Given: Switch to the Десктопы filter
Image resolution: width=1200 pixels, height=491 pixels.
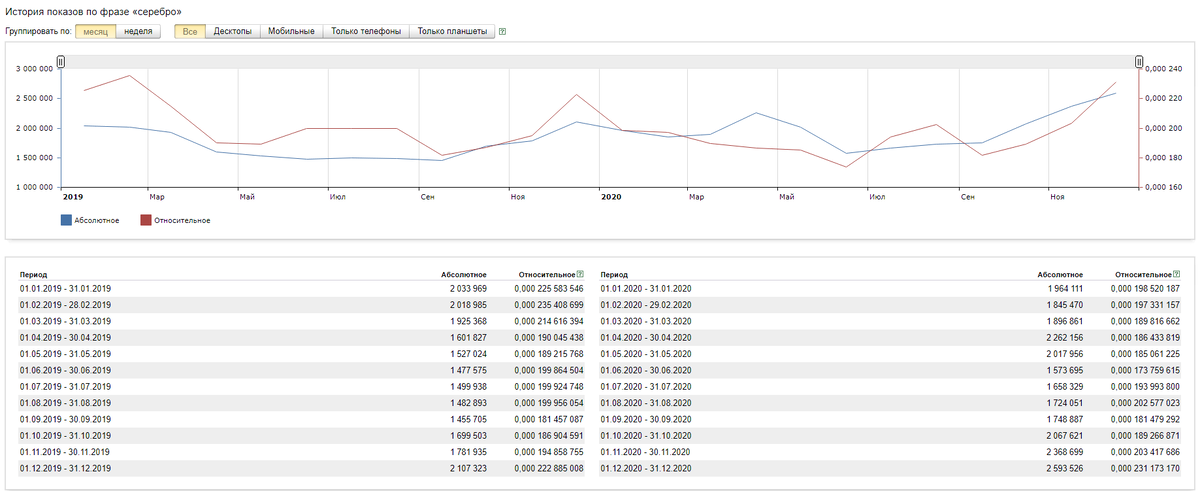Looking at the screenshot, I should pos(234,31).
